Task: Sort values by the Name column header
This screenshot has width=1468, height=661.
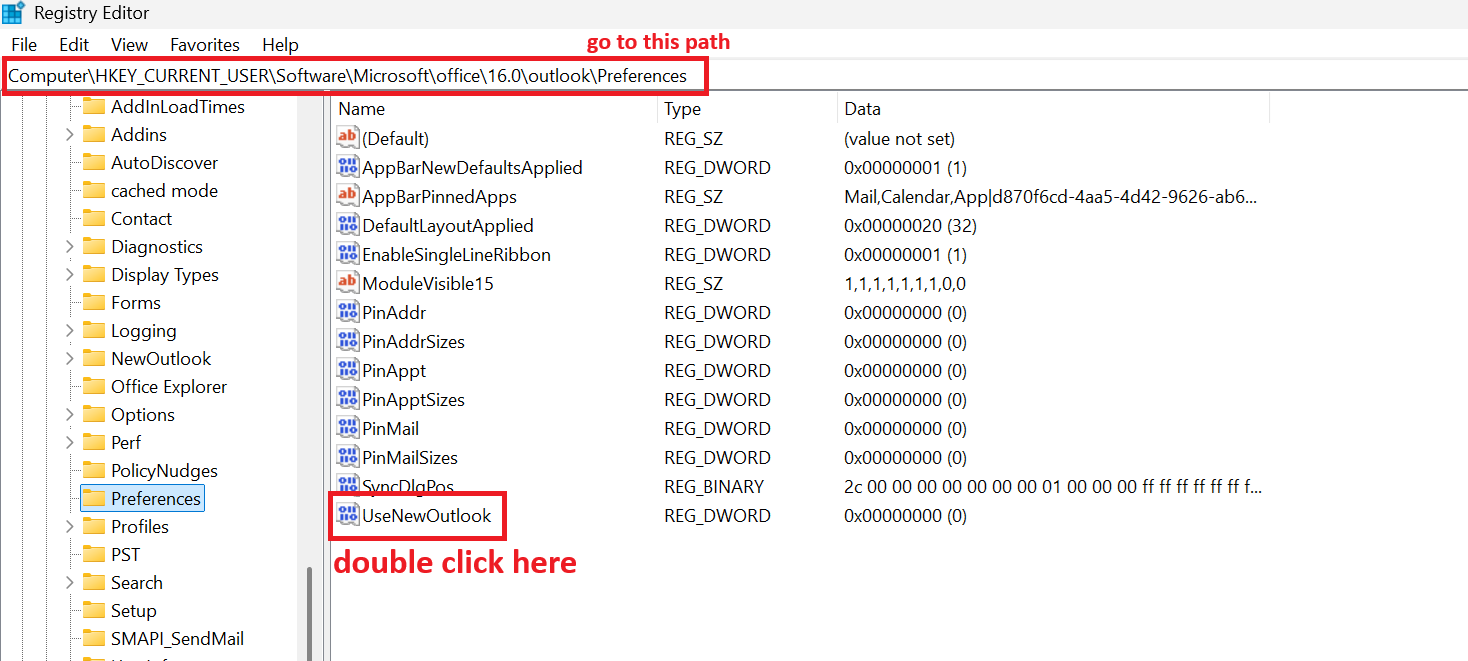Action: (494, 108)
